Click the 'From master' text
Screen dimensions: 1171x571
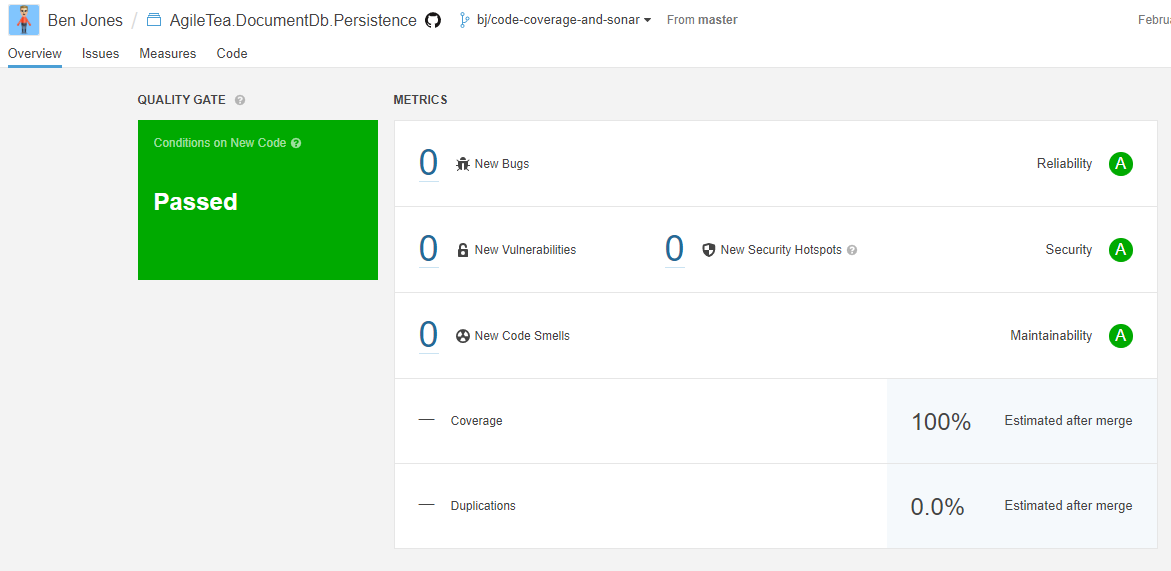(x=702, y=20)
